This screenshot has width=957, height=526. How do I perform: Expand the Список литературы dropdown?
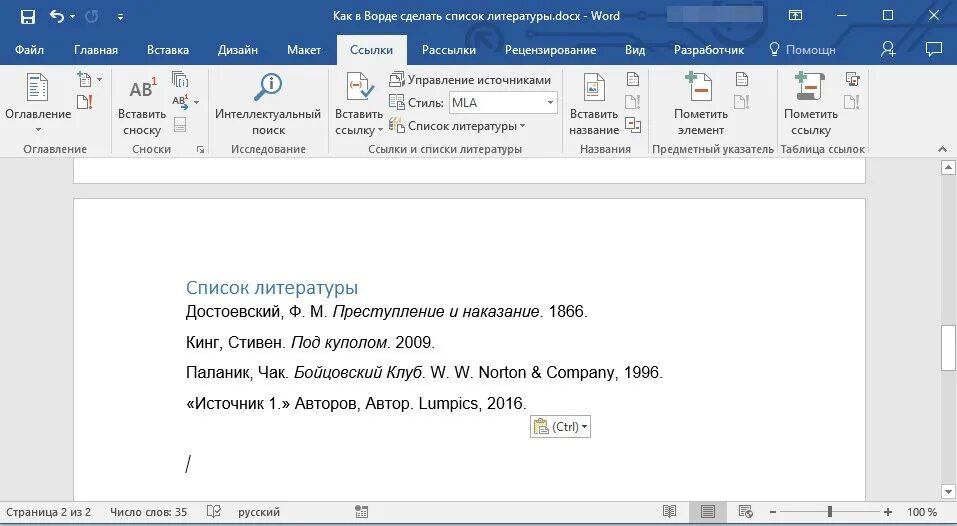(x=458, y=126)
